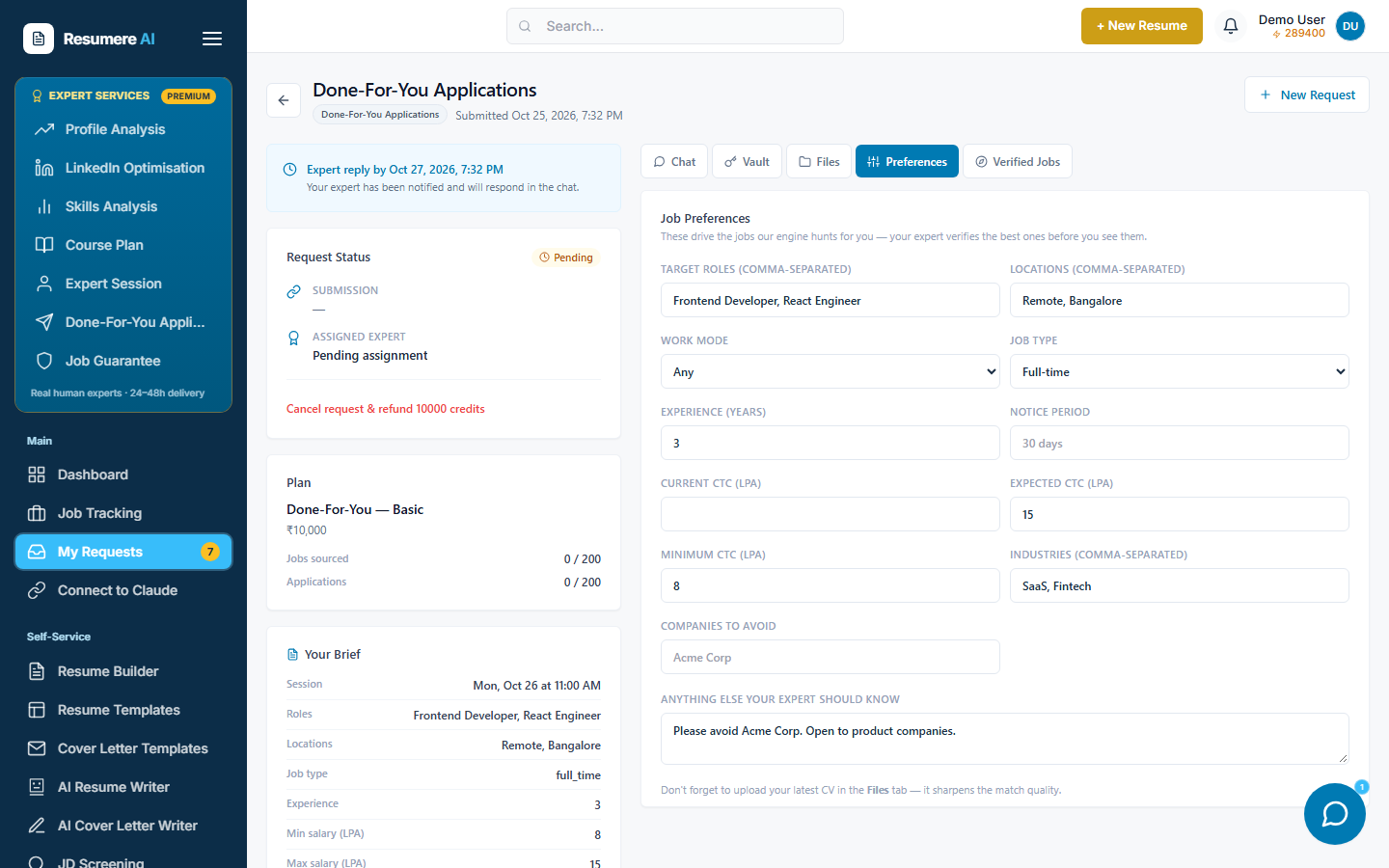
Task: Open Cover Letter Templates
Action: 123,748
